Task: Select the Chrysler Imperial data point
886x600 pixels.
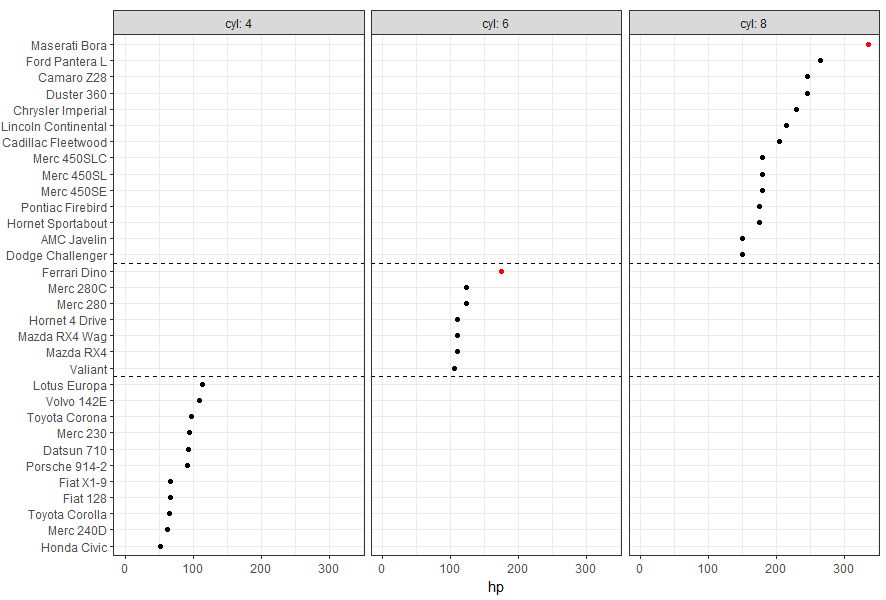Action: [796, 110]
